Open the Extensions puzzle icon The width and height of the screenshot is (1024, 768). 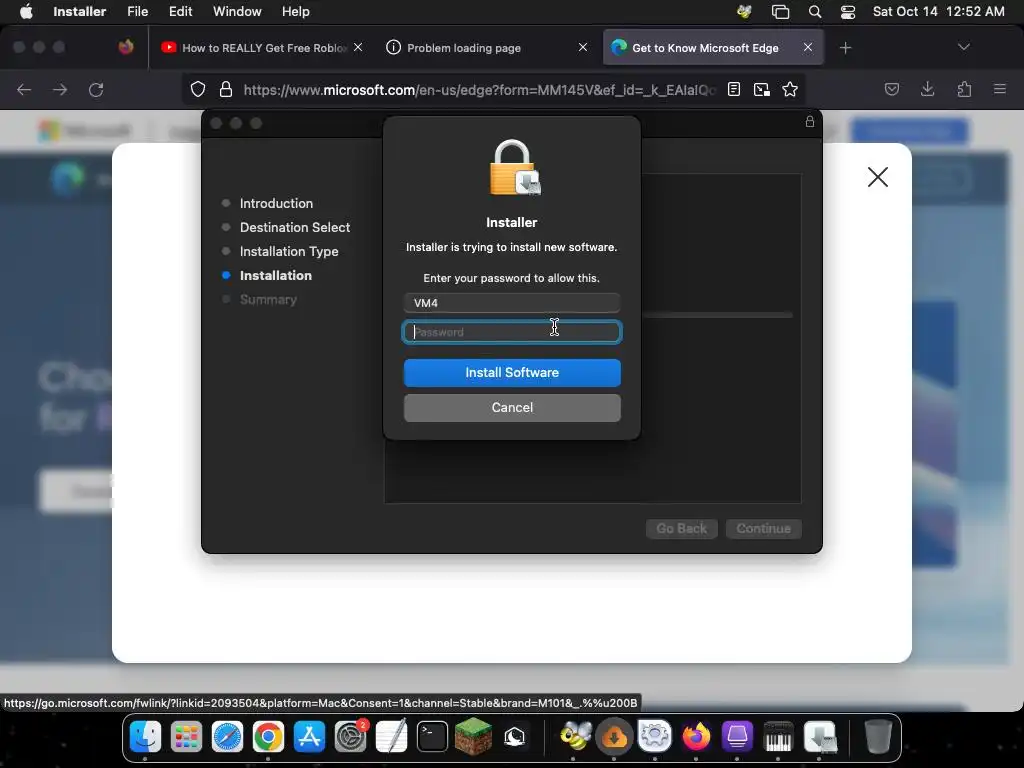tap(964, 89)
